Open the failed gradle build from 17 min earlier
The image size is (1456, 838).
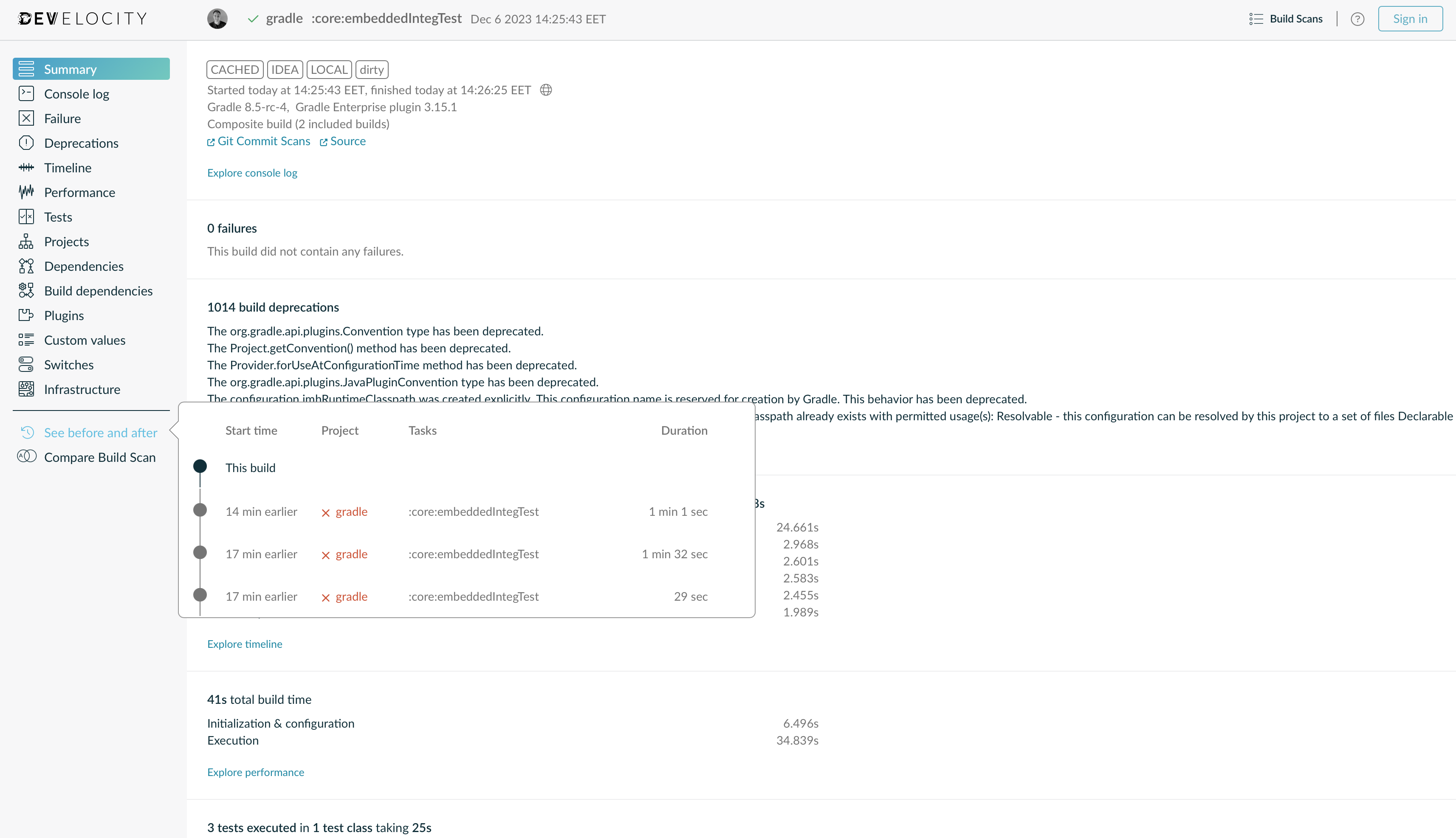[351, 554]
